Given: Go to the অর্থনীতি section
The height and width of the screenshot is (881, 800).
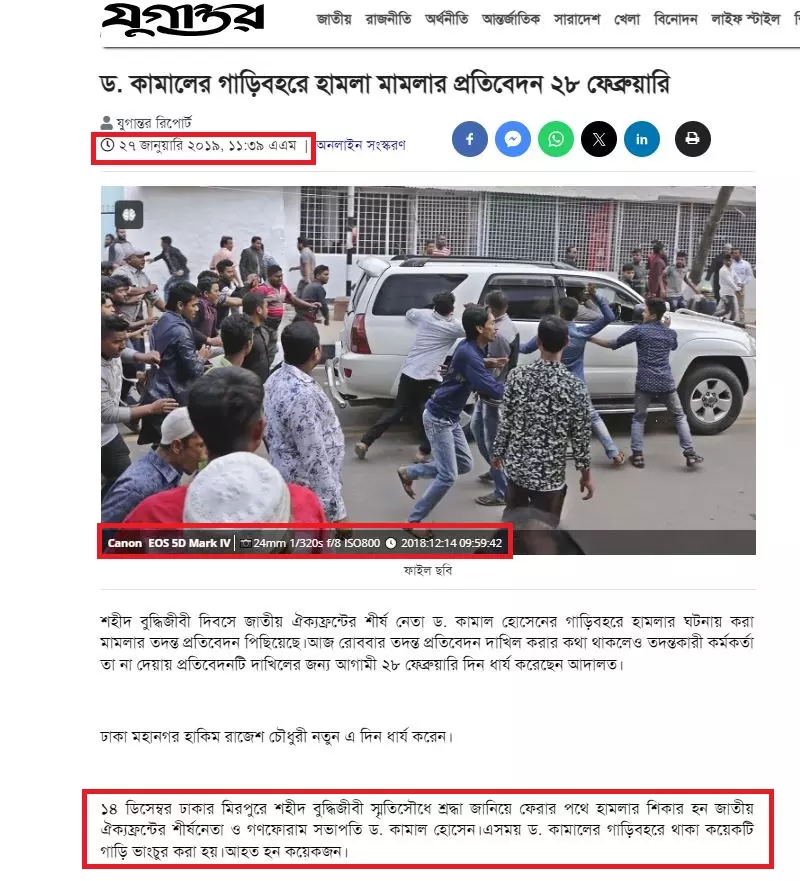Looking at the screenshot, I should [x=447, y=20].
